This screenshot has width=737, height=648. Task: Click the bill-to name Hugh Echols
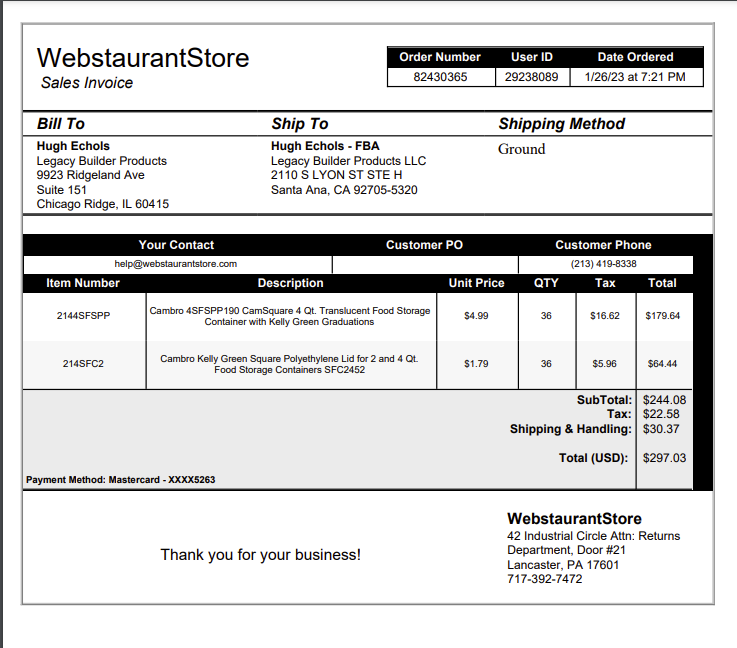click(73, 146)
